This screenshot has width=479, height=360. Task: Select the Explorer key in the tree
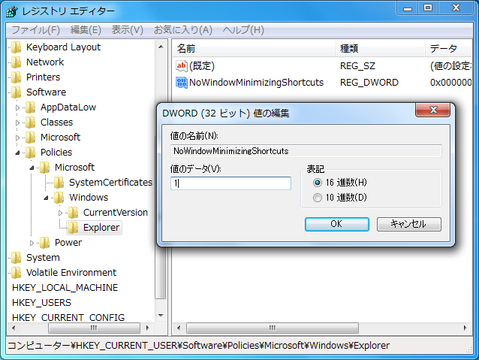tap(101, 228)
